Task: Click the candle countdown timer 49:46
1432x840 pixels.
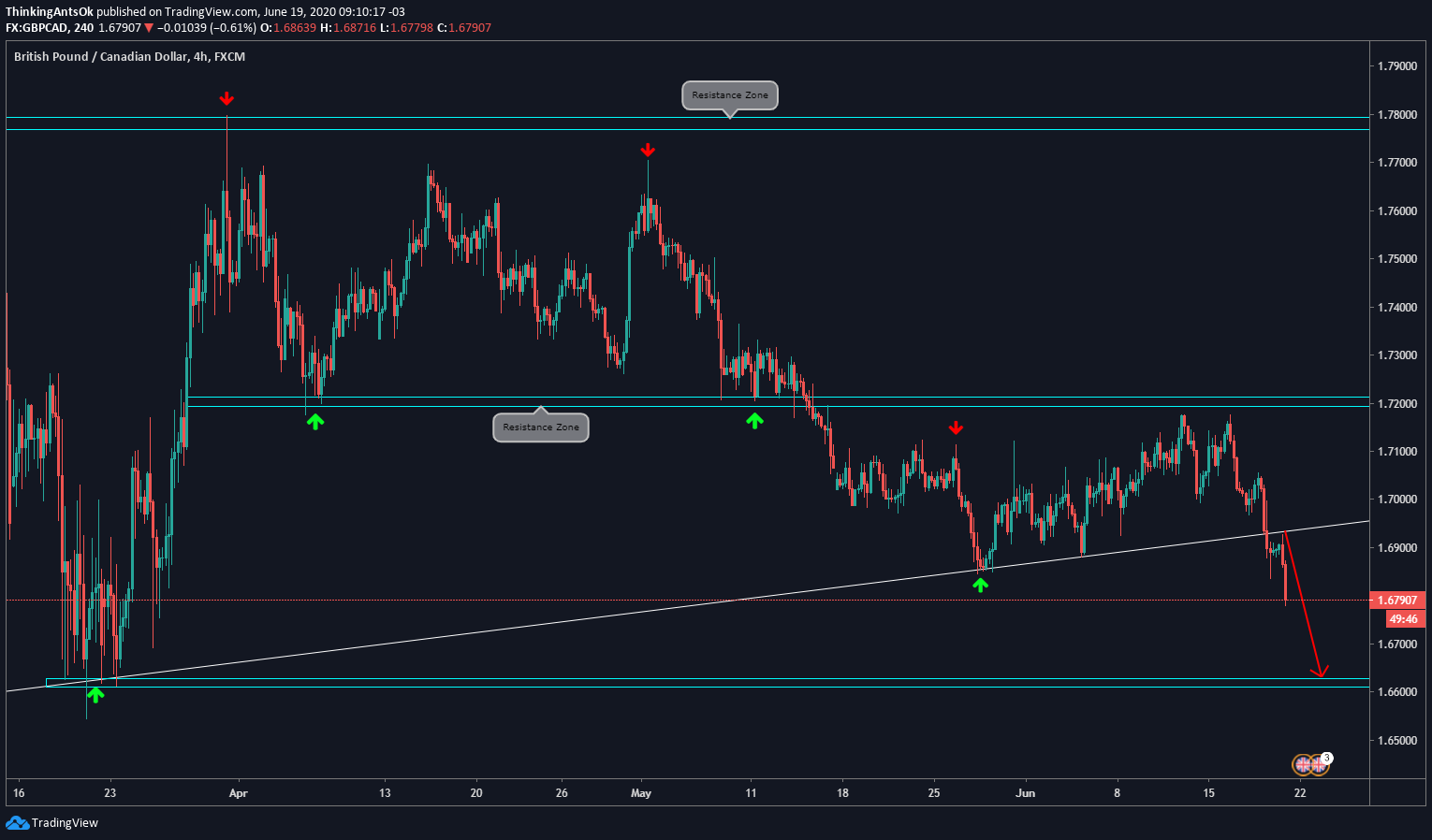Action: pos(1403,619)
